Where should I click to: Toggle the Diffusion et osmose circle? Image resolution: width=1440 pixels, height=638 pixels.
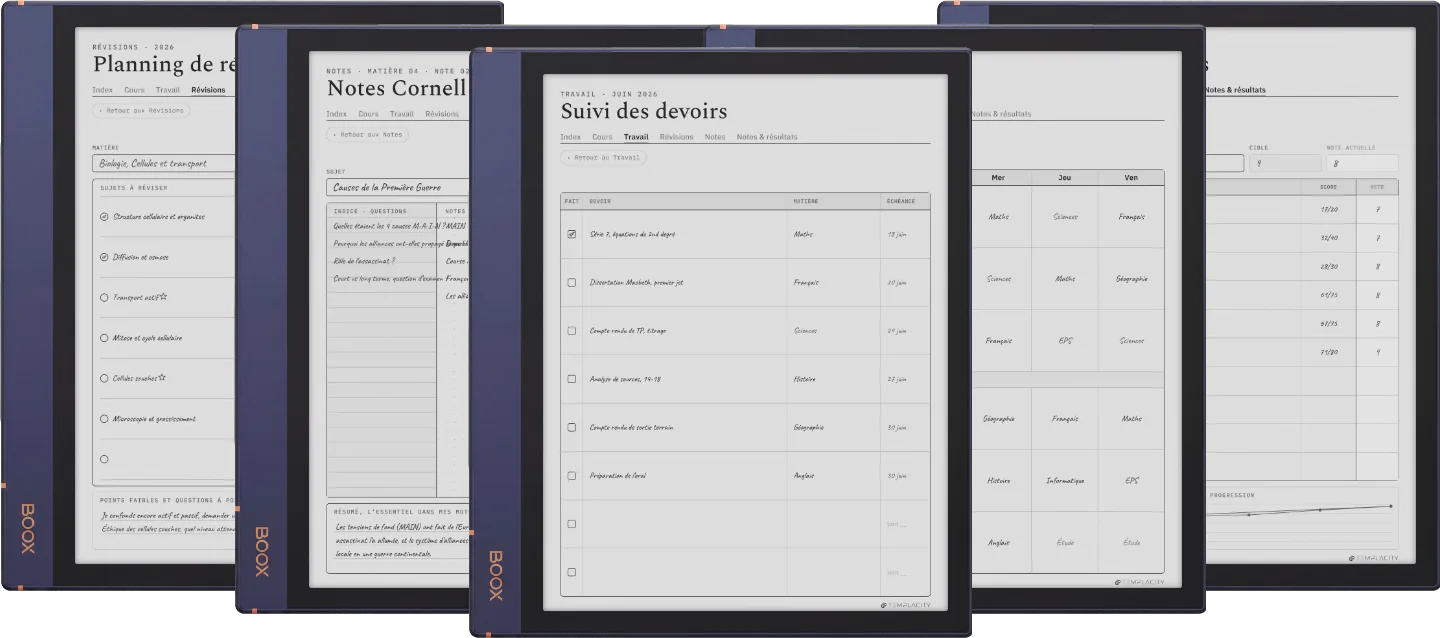point(104,257)
